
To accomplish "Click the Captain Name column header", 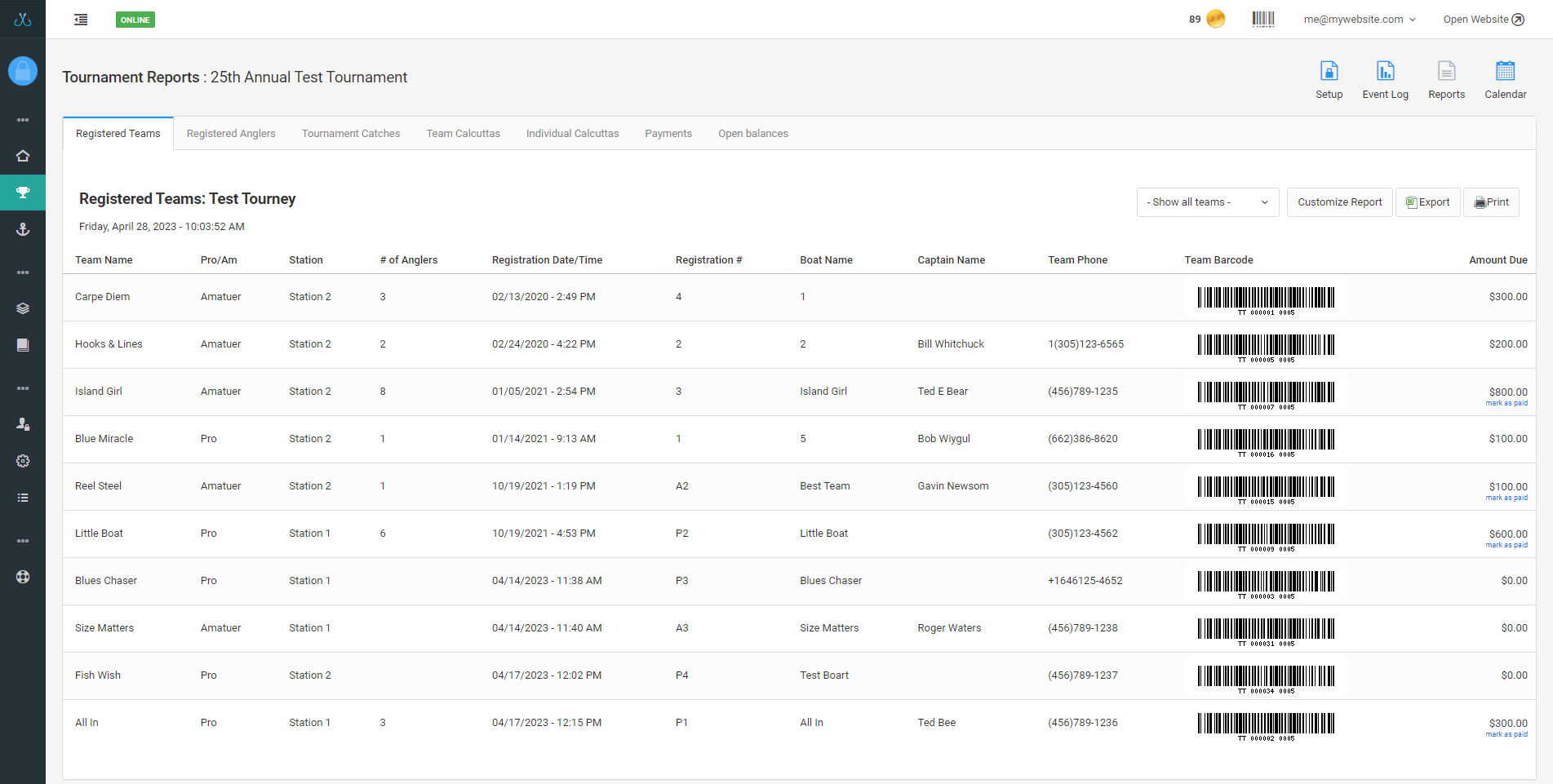I will pyautogui.click(x=951, y=260).
